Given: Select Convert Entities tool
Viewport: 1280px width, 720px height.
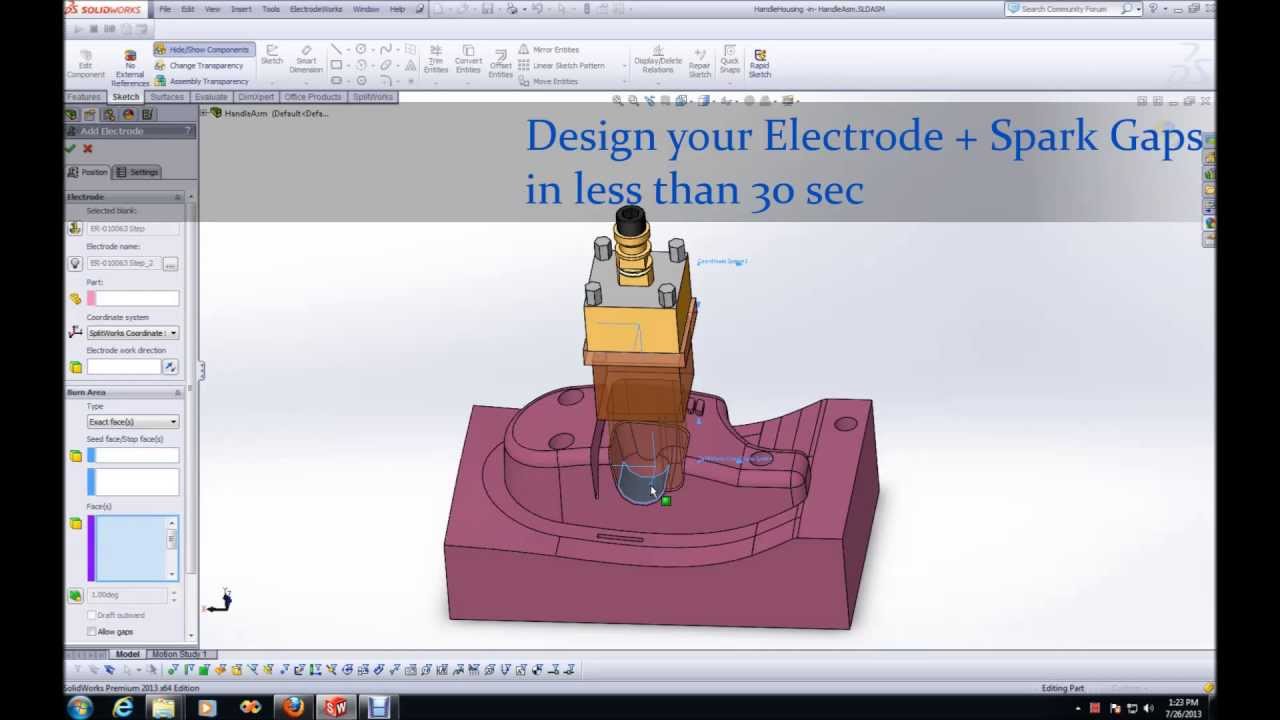Looking at the screenshot, I should [468, 60].
